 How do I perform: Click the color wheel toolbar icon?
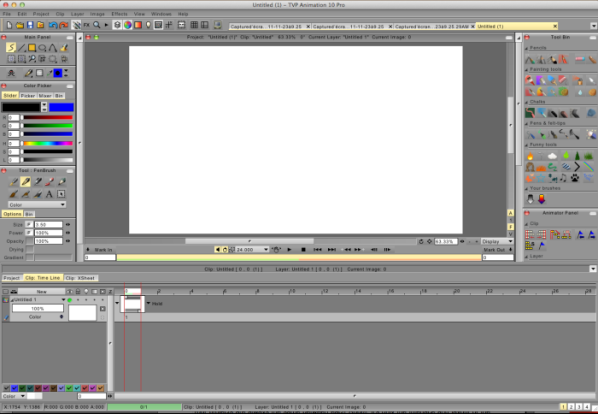pos(127,25)
